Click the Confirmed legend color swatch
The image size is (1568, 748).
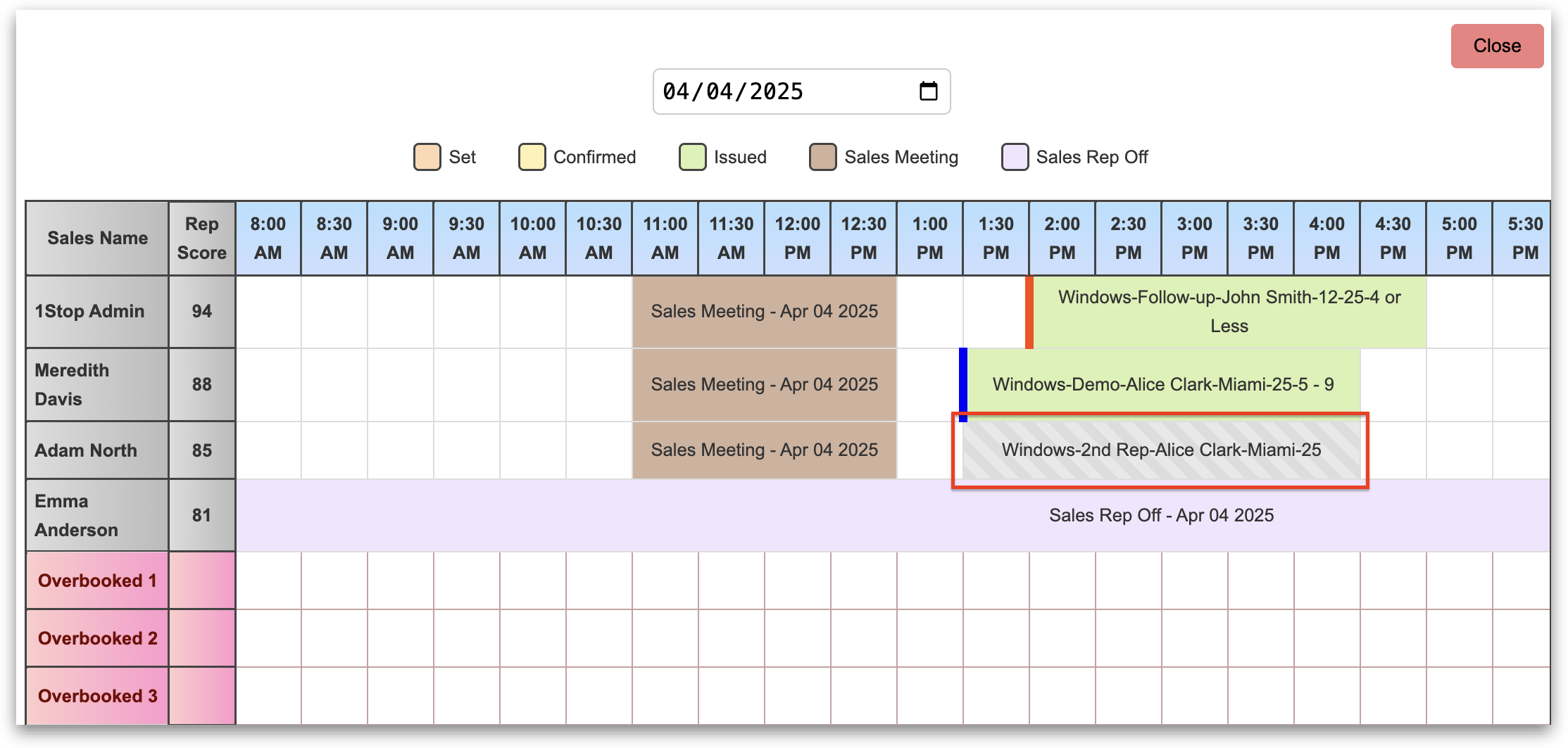coord(532,157)
